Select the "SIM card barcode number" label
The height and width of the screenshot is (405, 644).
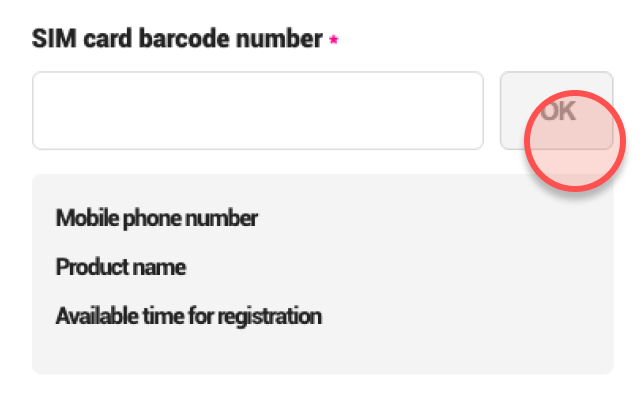pos(178,40)
